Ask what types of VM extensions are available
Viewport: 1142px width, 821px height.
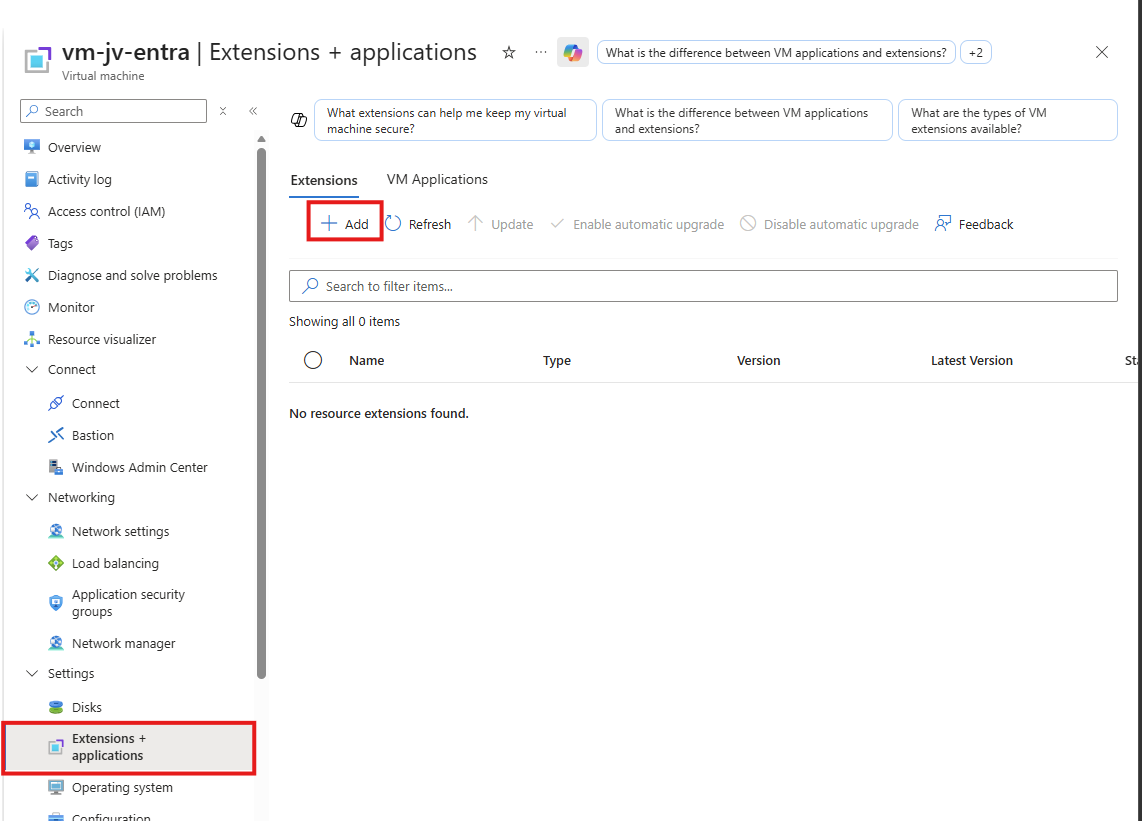1007,120
